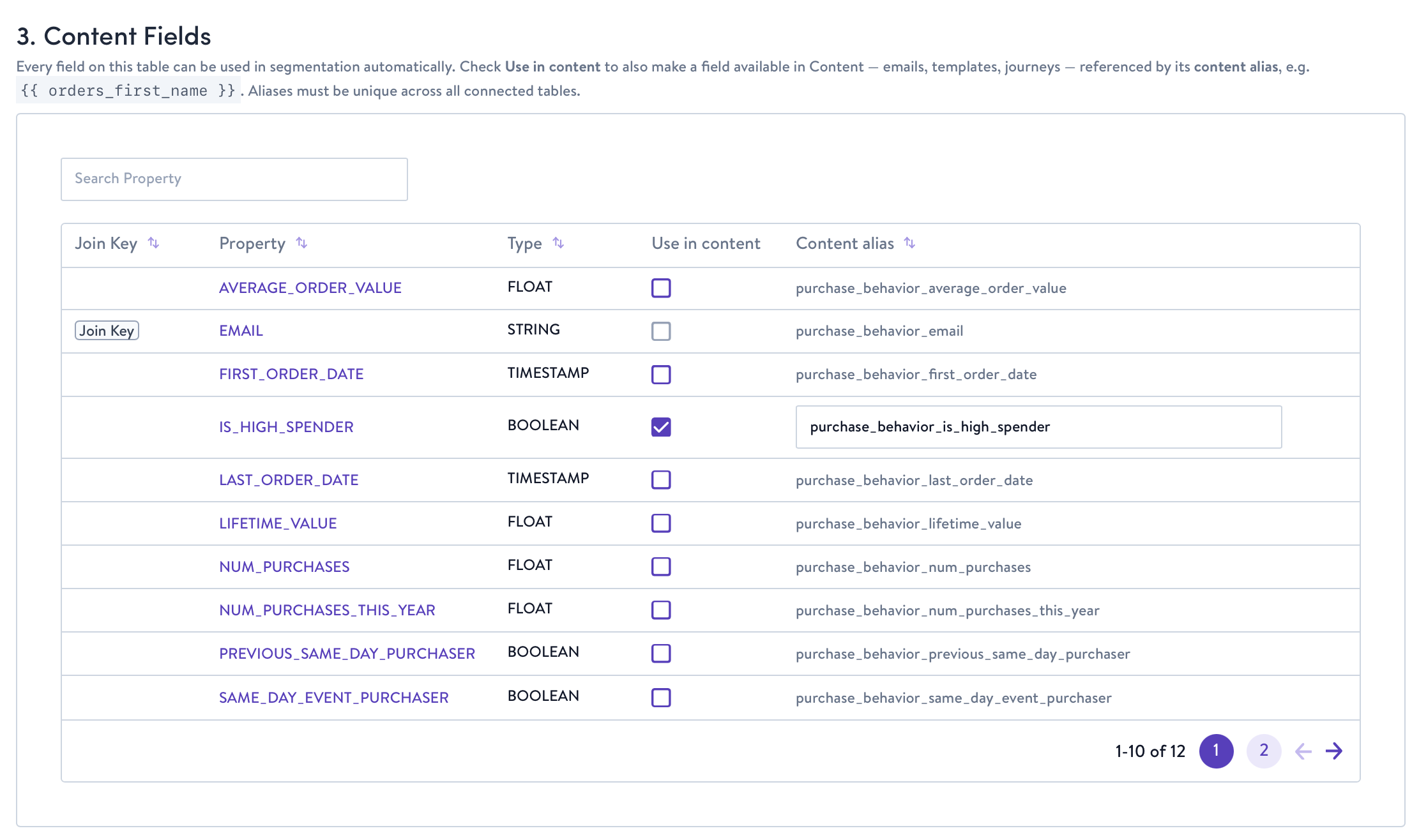
Task: Click the Join Key badge on EMAIL row
Action: (107, 331)
